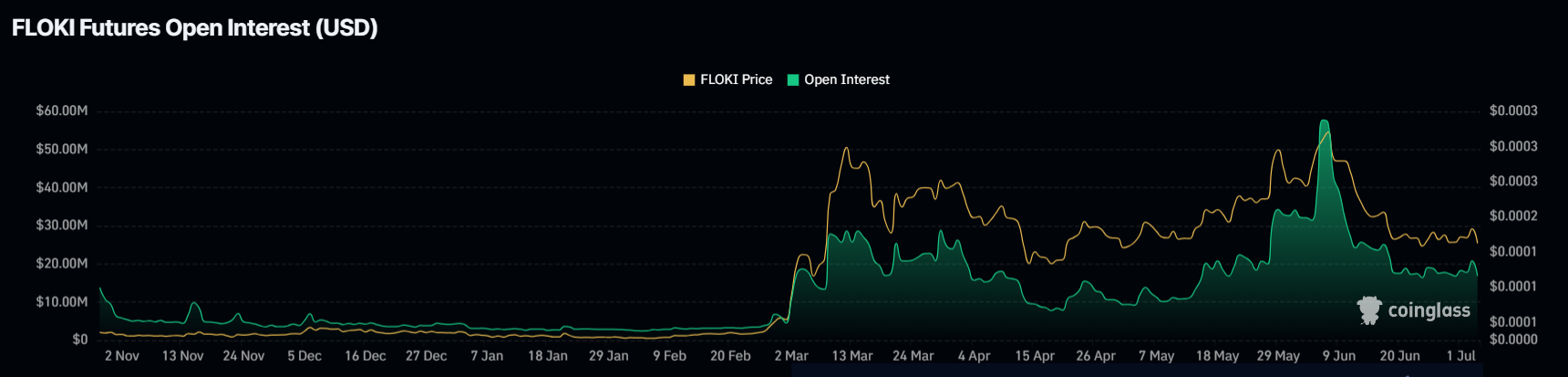Click the price peak near 13 Mar
The width and height of the screenshot is (1568, 377).
[x=846, y=148]
